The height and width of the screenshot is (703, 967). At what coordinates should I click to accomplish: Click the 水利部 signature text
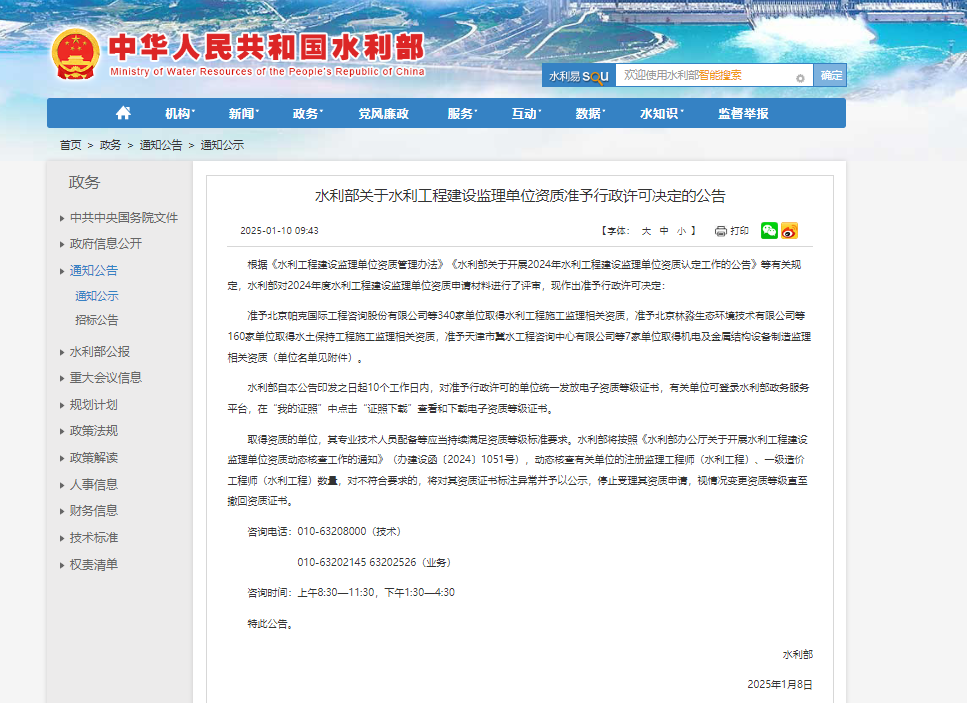(797, 654)
